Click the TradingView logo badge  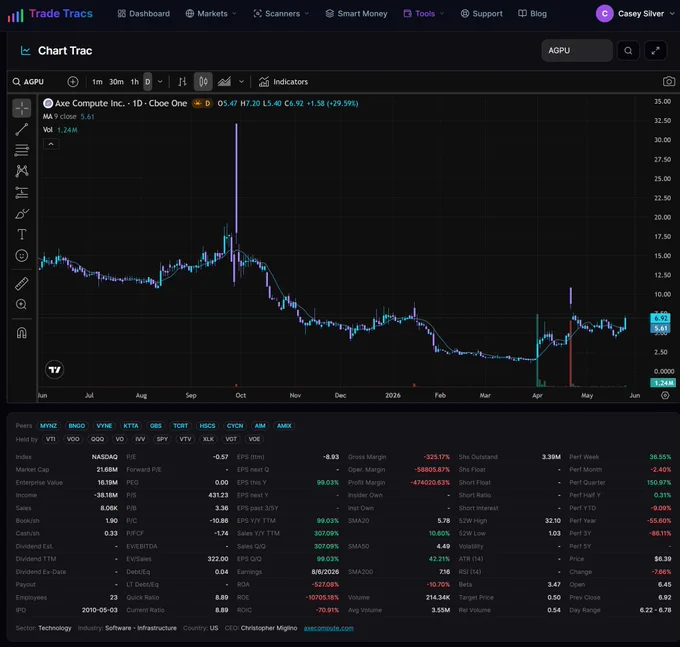tap(55, 369)
